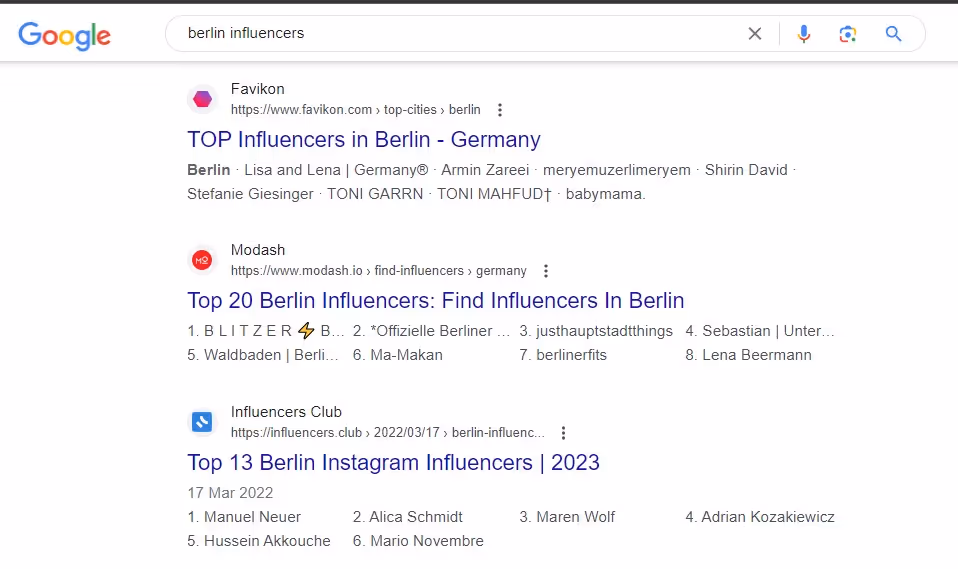
Task: Click '8. Lena Beermann' list entry
Action: point(748,355)
